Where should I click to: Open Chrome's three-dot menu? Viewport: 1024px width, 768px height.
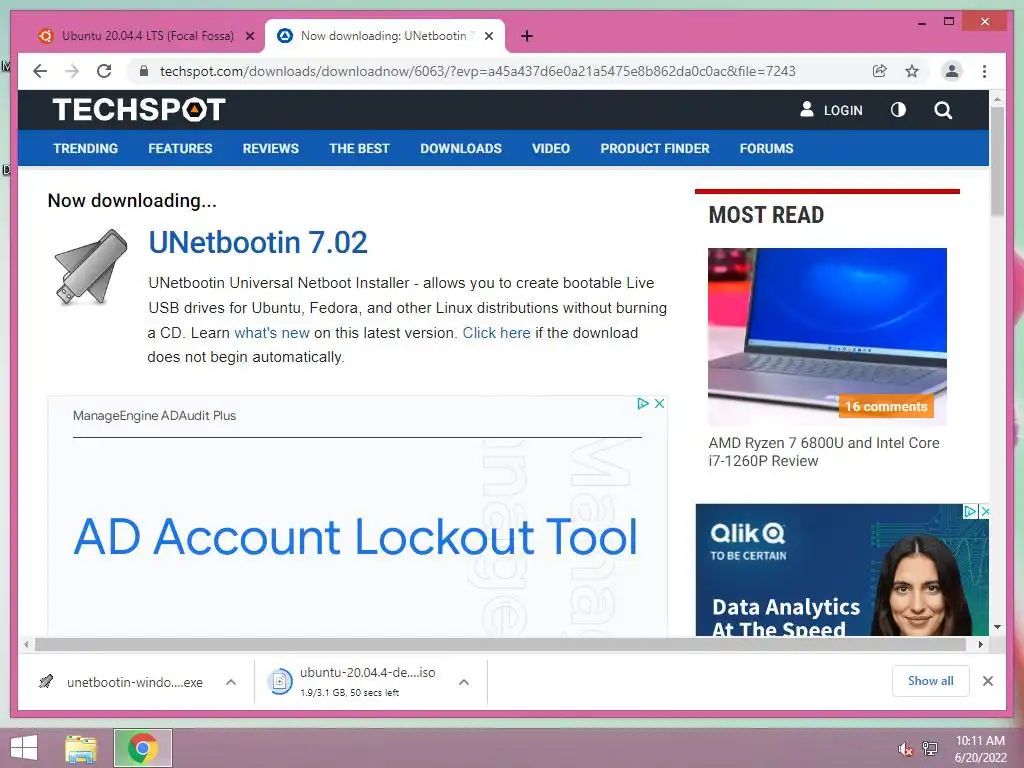(x=984, y=71)
